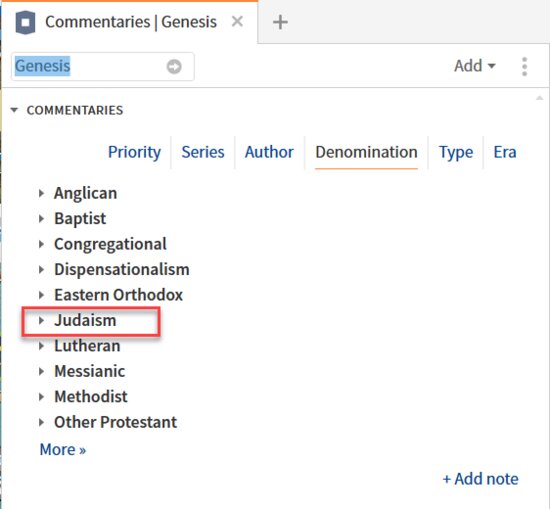The width and height of the screenshot is (550, 509).
Task: Close the Commentaries | Genesis tab
Action: pyautogui.click(x=237, y=22)
